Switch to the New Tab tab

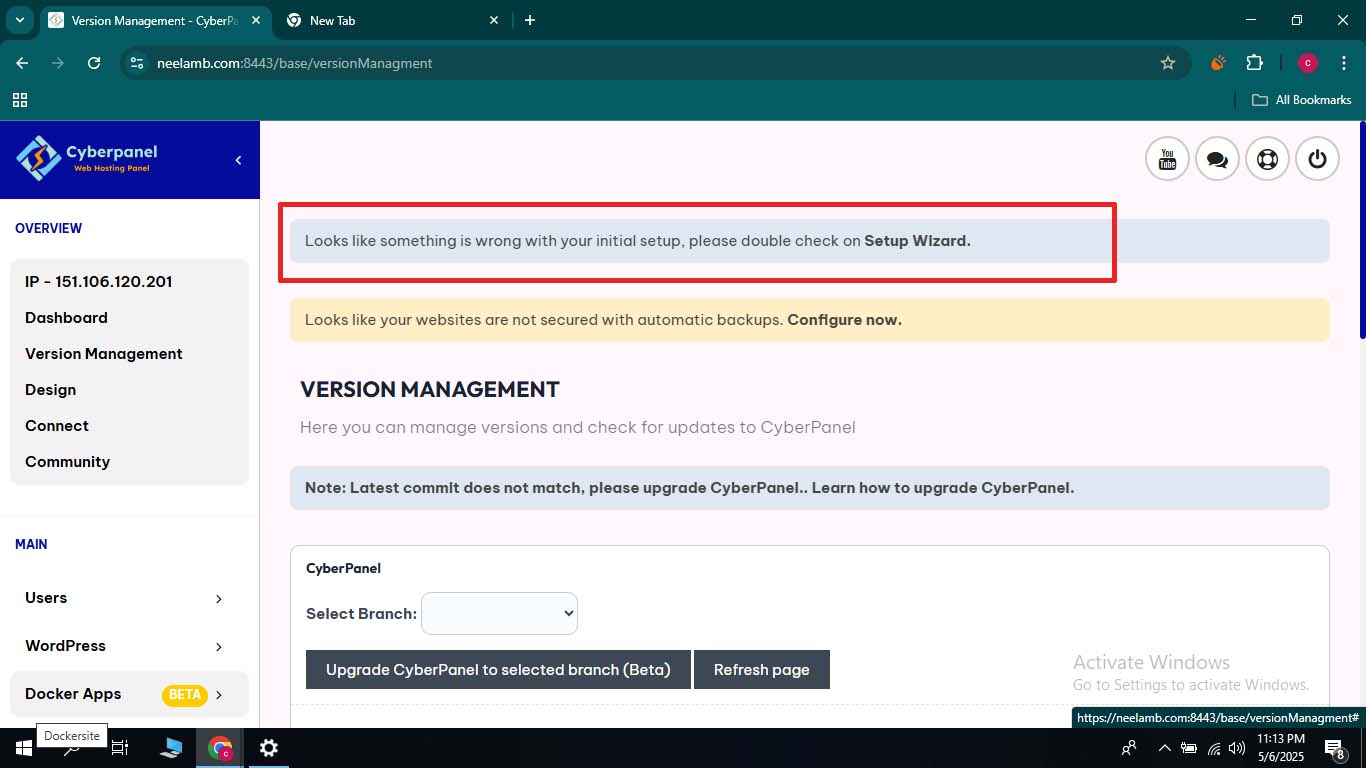click(x=392, y=20)
